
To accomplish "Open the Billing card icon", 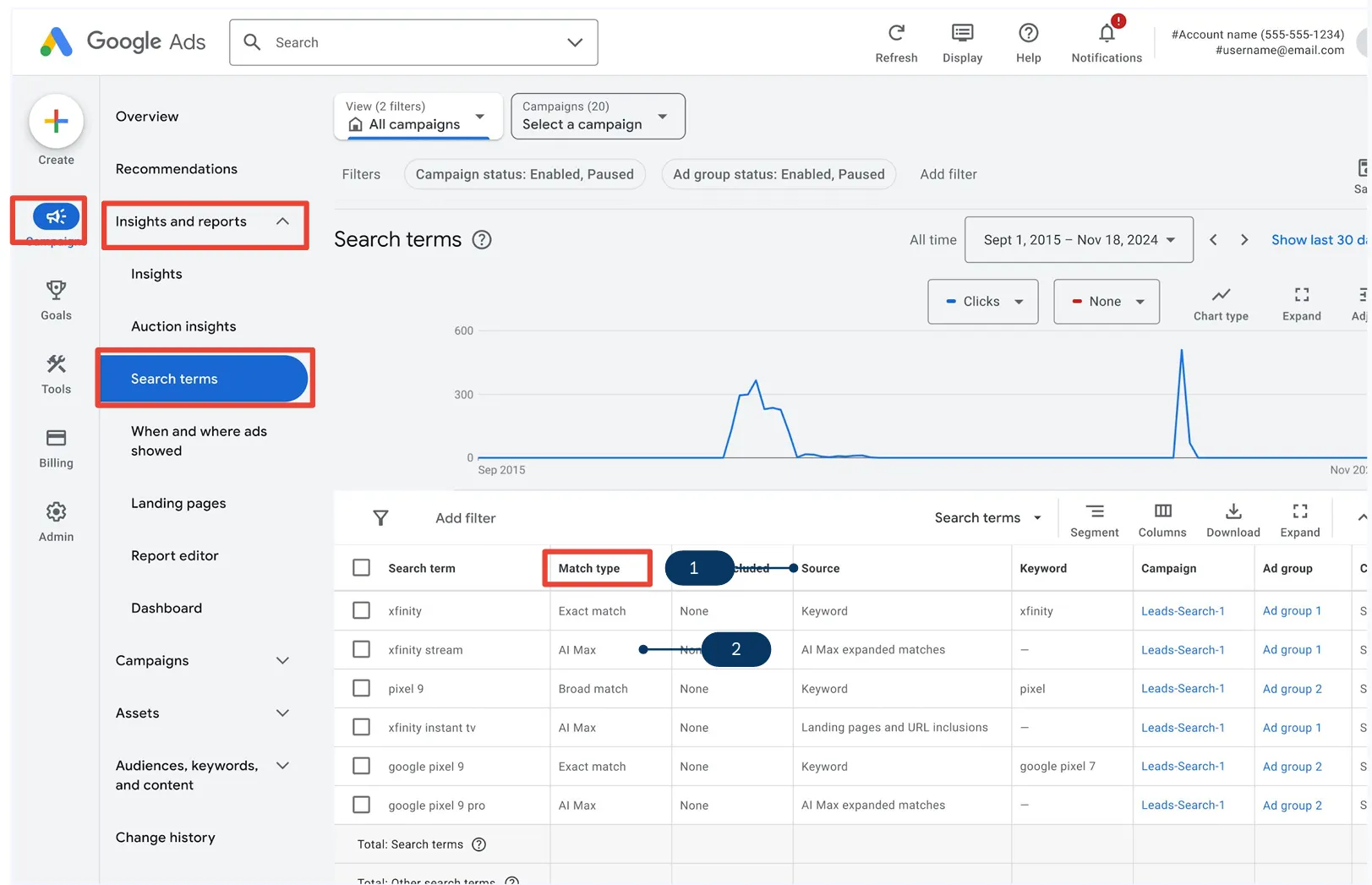I will pos(56,438).
